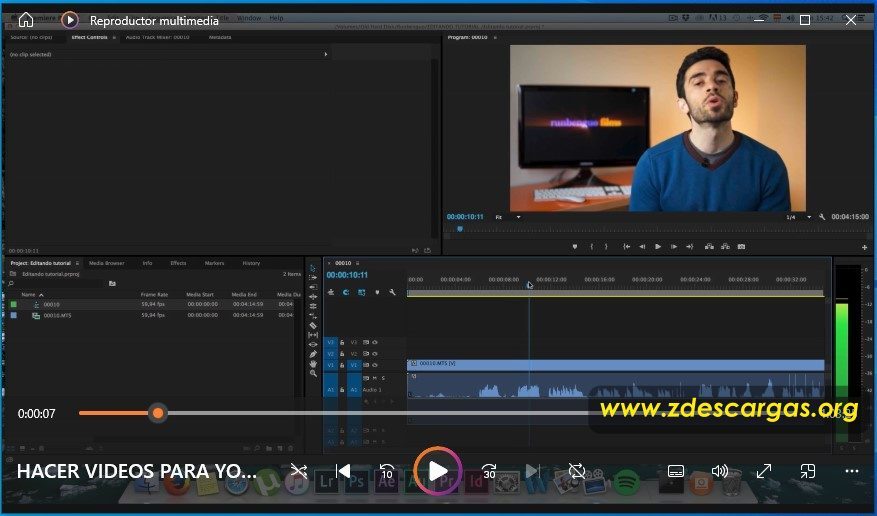Toggle lock on track V3

pyautogui.click(x=342, y=342)
